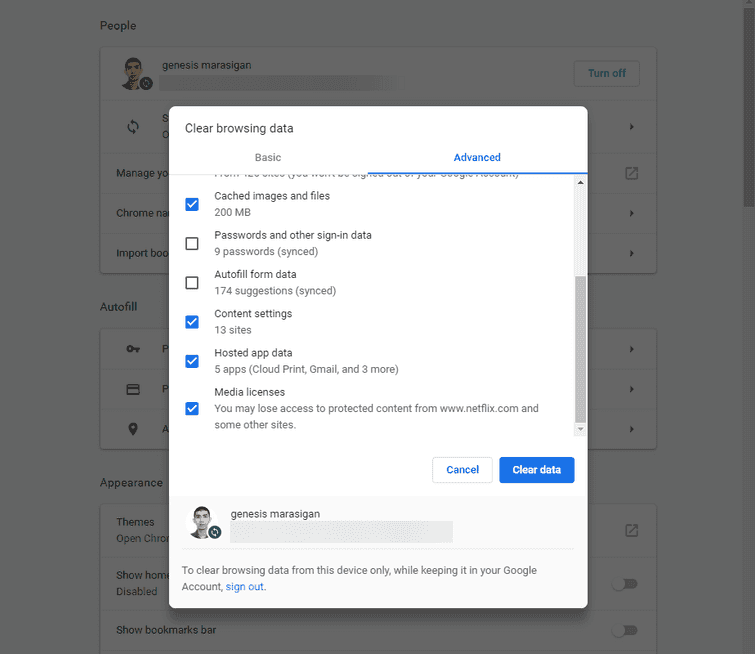Click the payment methods card icon

133,389
